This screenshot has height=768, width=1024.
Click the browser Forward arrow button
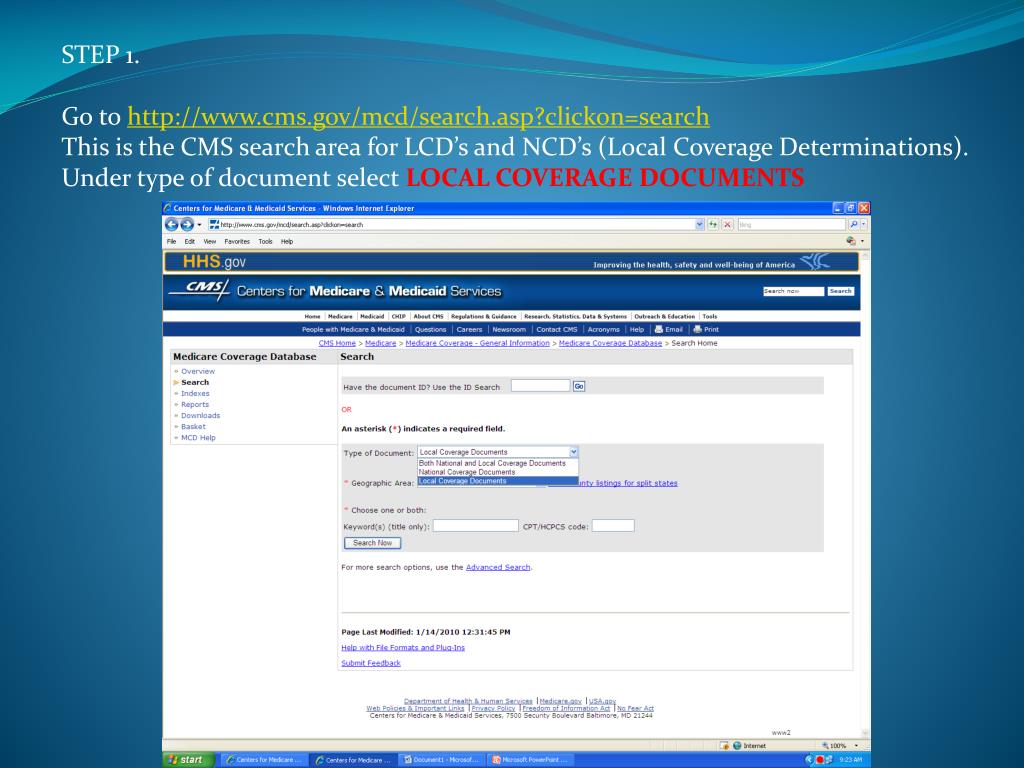(187, 225)
